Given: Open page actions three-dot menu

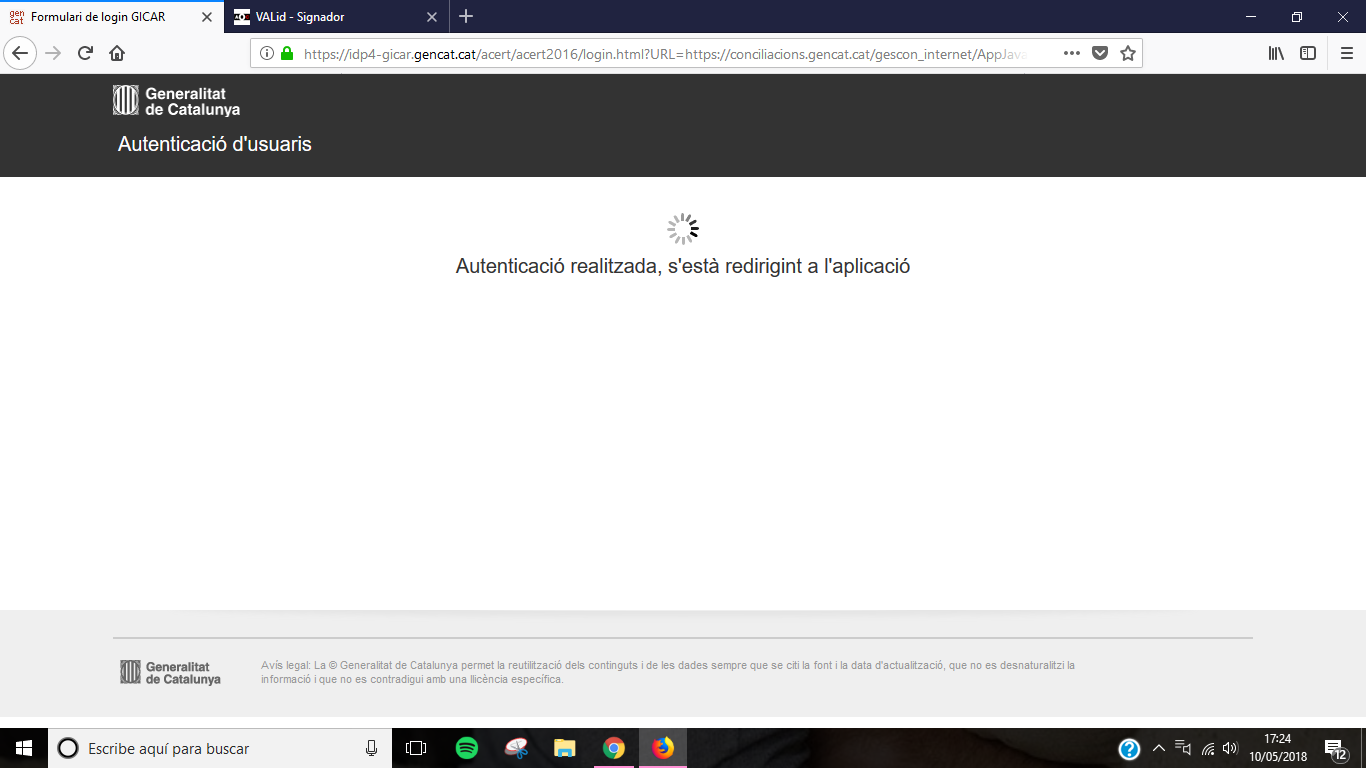Looking at the screenshot, I should tap(1071, 53).
